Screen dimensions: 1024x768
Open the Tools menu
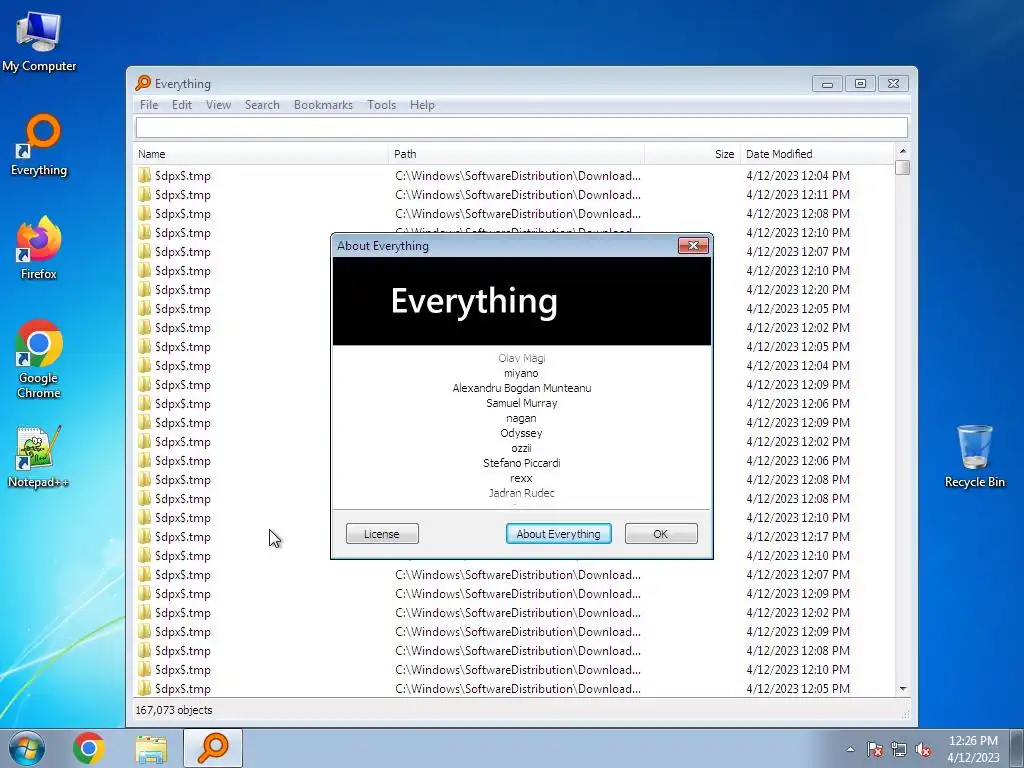[x=381, y=104]
